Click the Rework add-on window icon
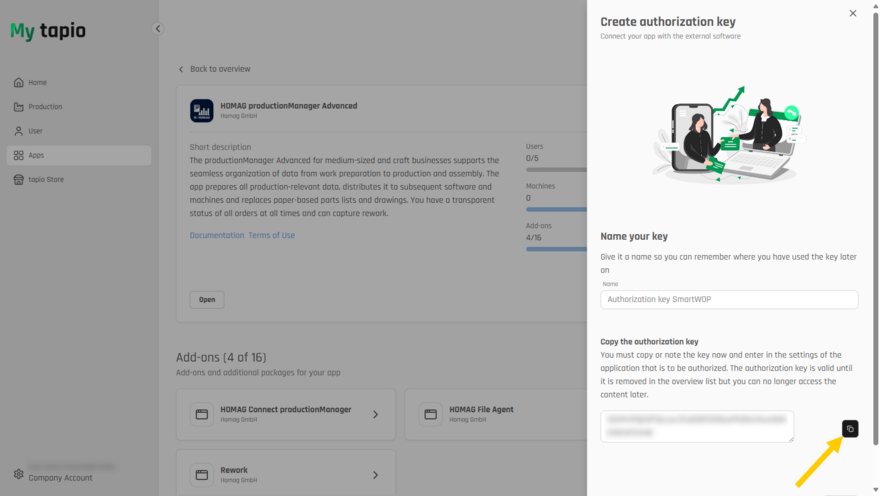 201,475
